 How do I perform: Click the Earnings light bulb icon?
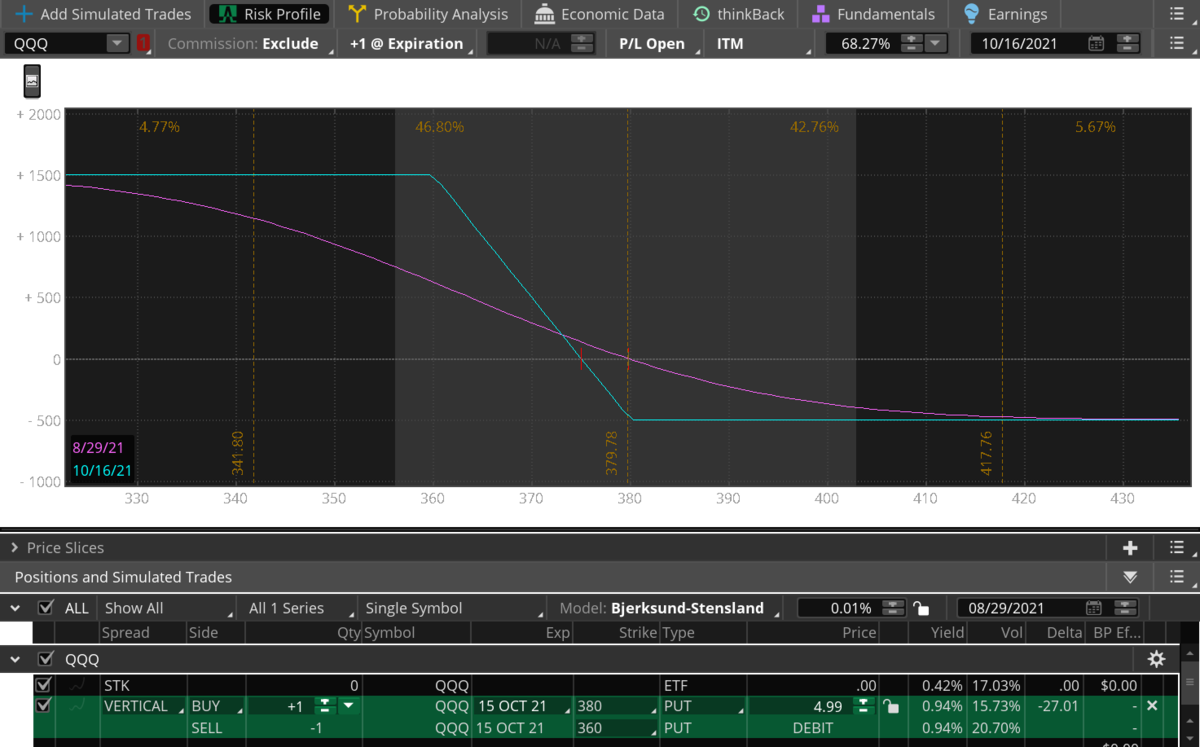coord(971,14)
